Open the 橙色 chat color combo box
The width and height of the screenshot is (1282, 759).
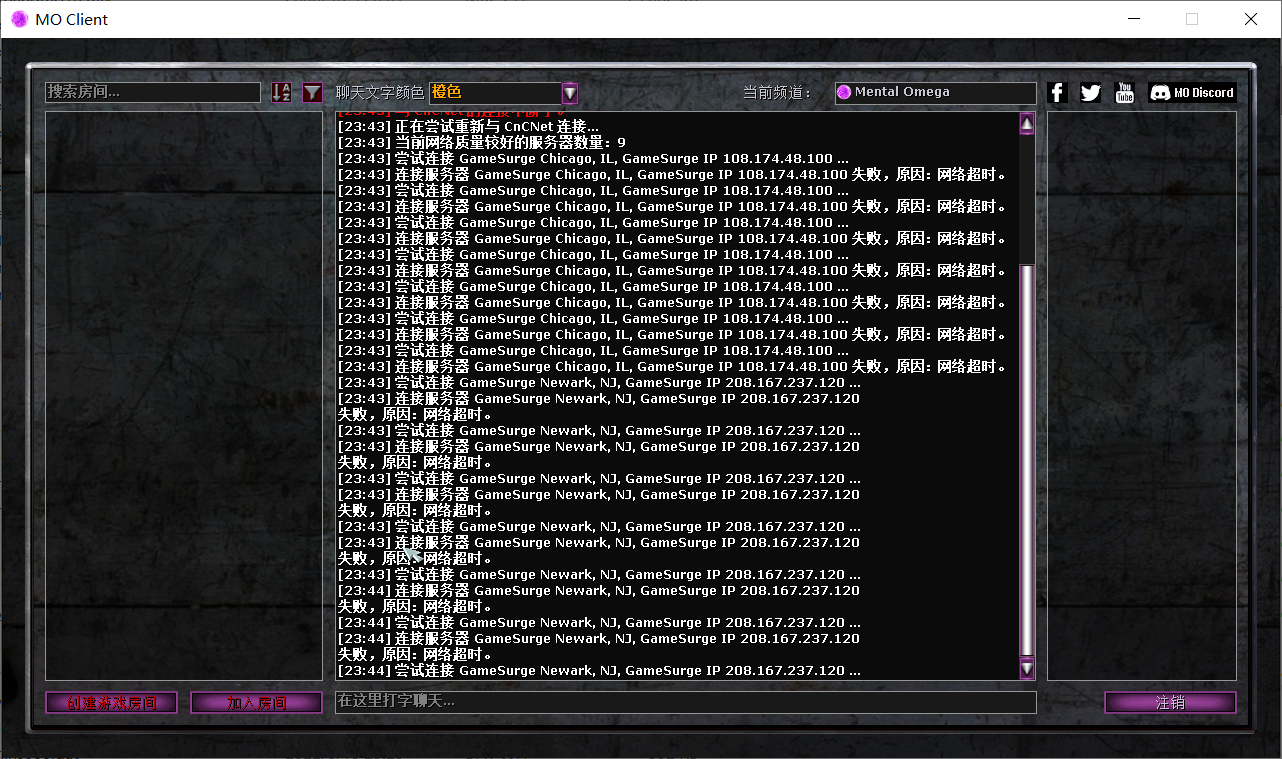tap(504, 93)
